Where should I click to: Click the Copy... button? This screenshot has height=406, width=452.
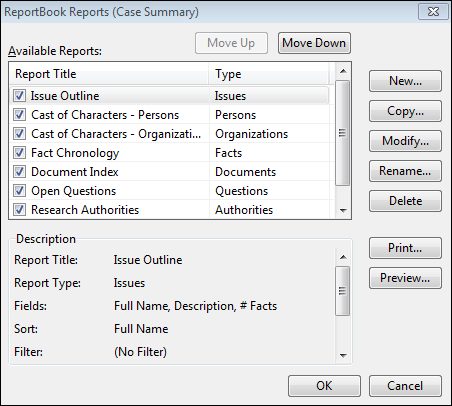pos(405,111)
